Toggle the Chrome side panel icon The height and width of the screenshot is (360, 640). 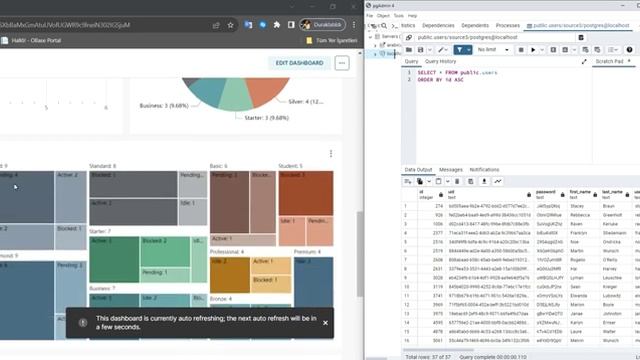(291, 25)
